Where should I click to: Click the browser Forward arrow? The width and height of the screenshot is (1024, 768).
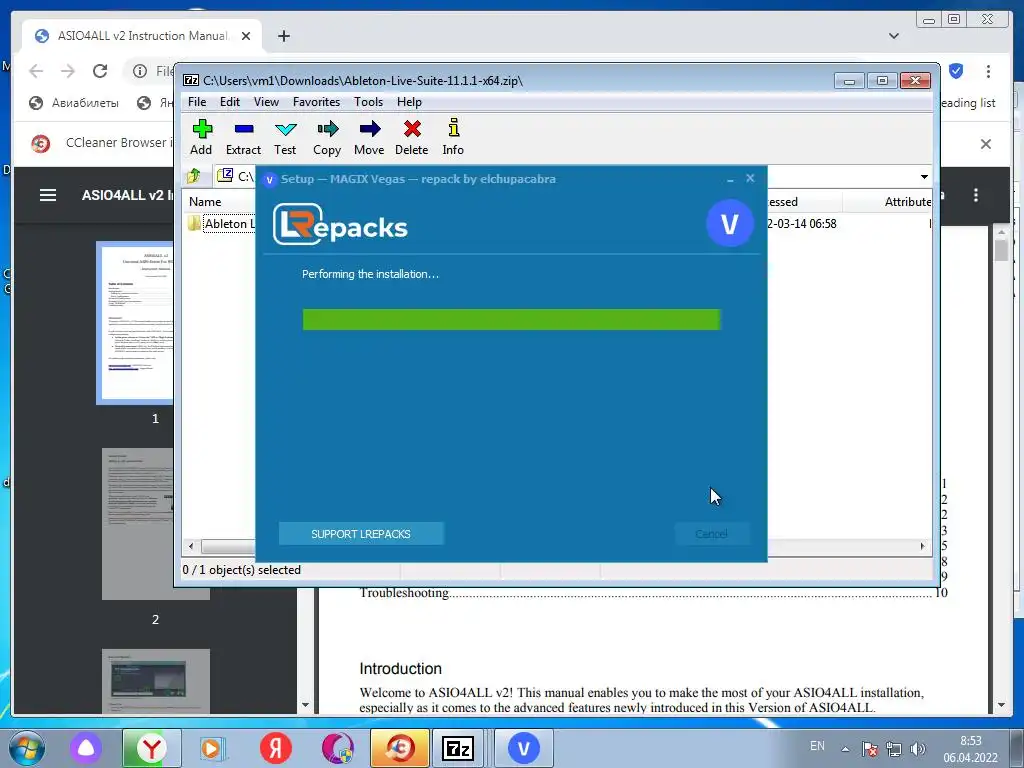pyautogui.click(x=68, y=71)
